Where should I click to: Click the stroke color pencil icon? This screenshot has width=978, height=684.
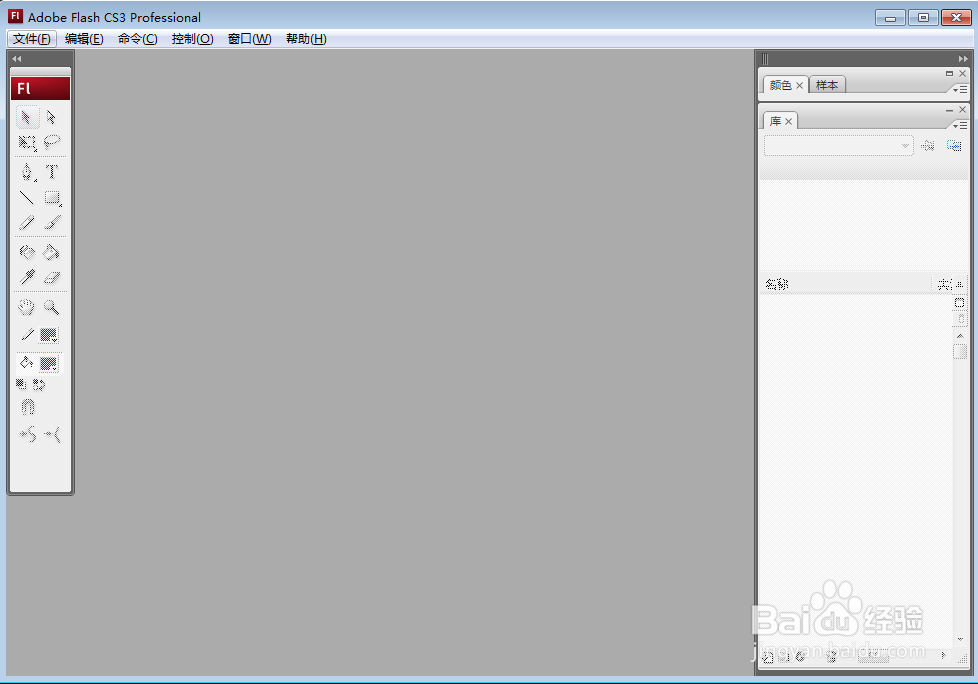[x=27, y=335]
